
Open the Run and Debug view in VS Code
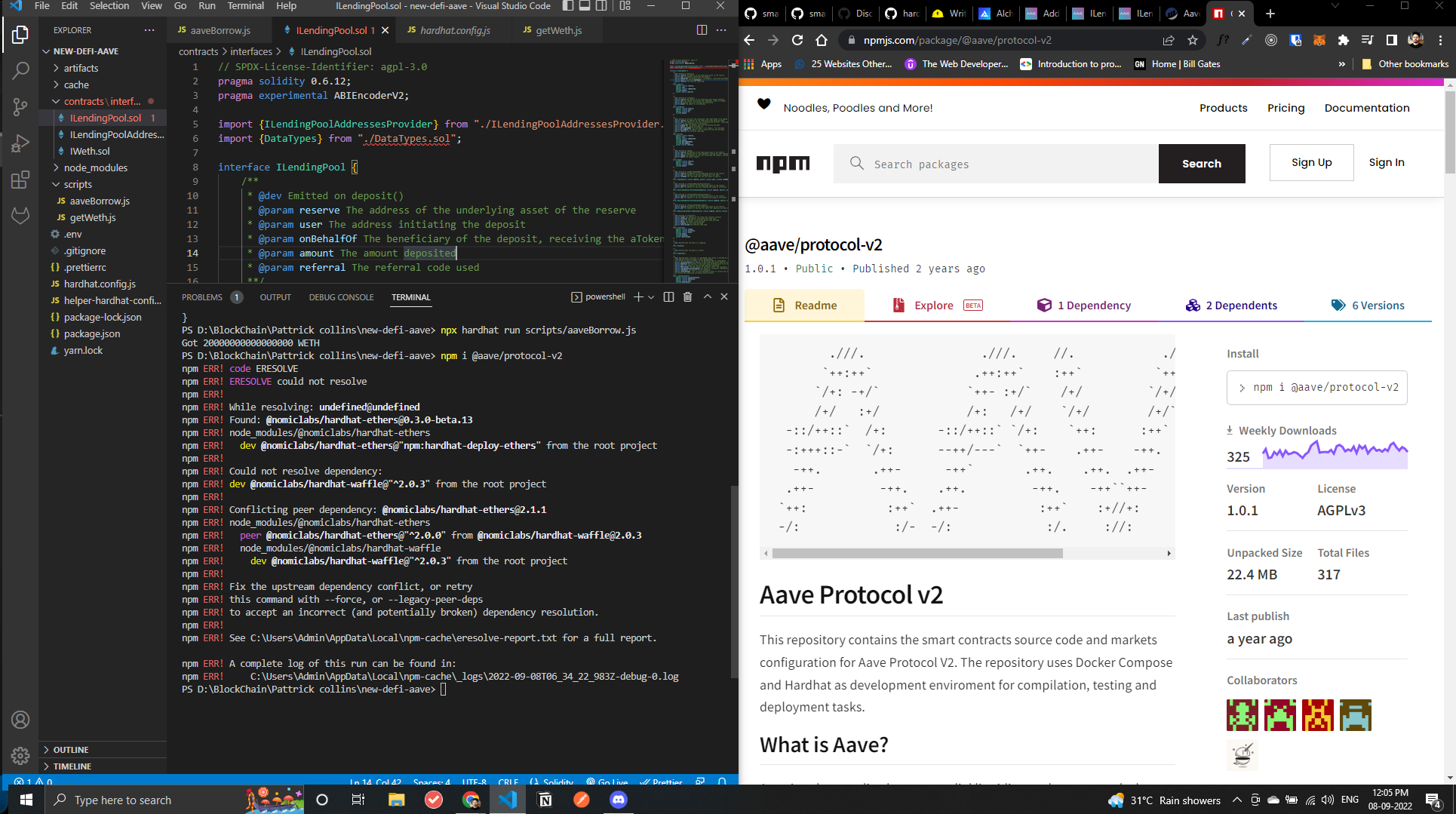(x=20, y=143)
